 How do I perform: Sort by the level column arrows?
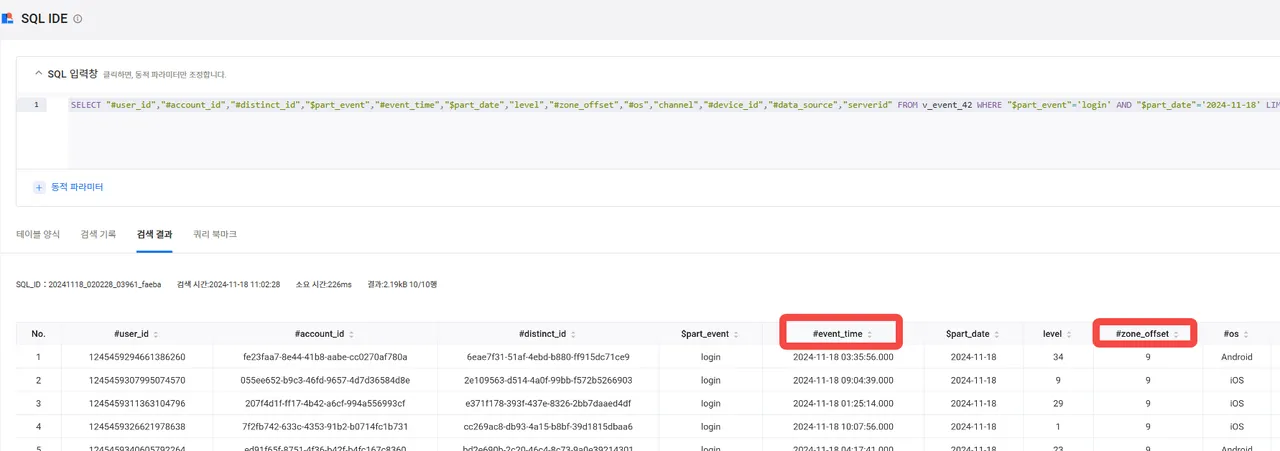[x=1070, y=334]
